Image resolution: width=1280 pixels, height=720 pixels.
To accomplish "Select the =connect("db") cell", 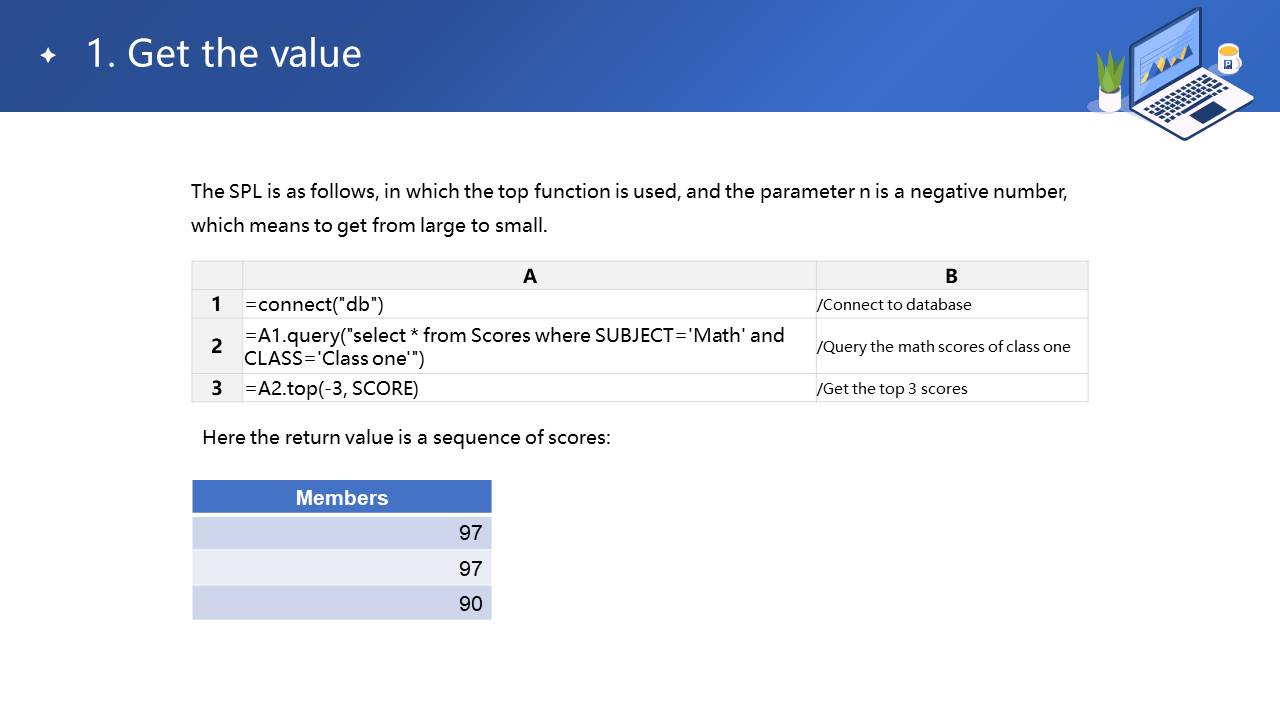I will (x=529, y=304).
